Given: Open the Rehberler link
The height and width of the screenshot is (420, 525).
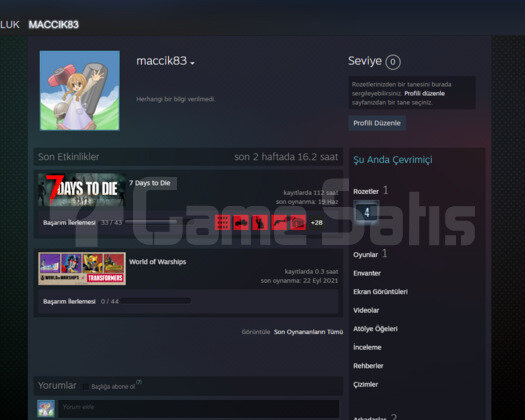Looking at the screenshot, I should click(x=368, y=366).
